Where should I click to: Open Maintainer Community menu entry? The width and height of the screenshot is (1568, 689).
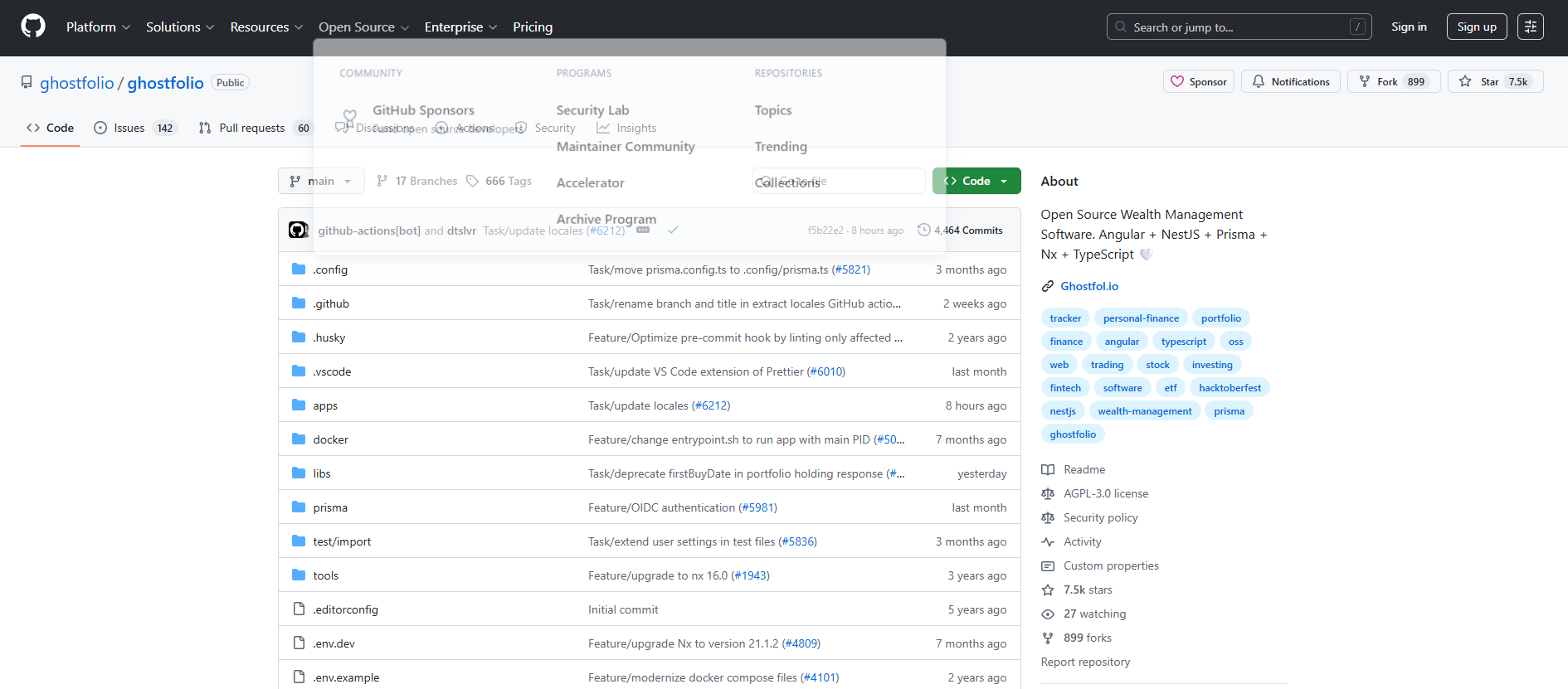point(626,147)
